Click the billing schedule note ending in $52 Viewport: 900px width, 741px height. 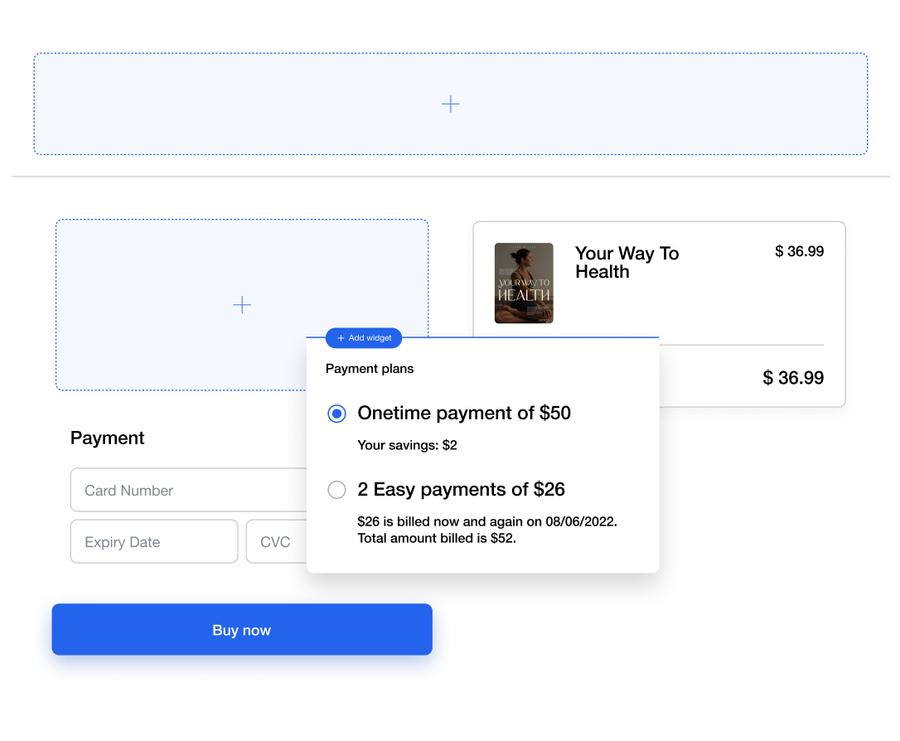coord(487,530)
